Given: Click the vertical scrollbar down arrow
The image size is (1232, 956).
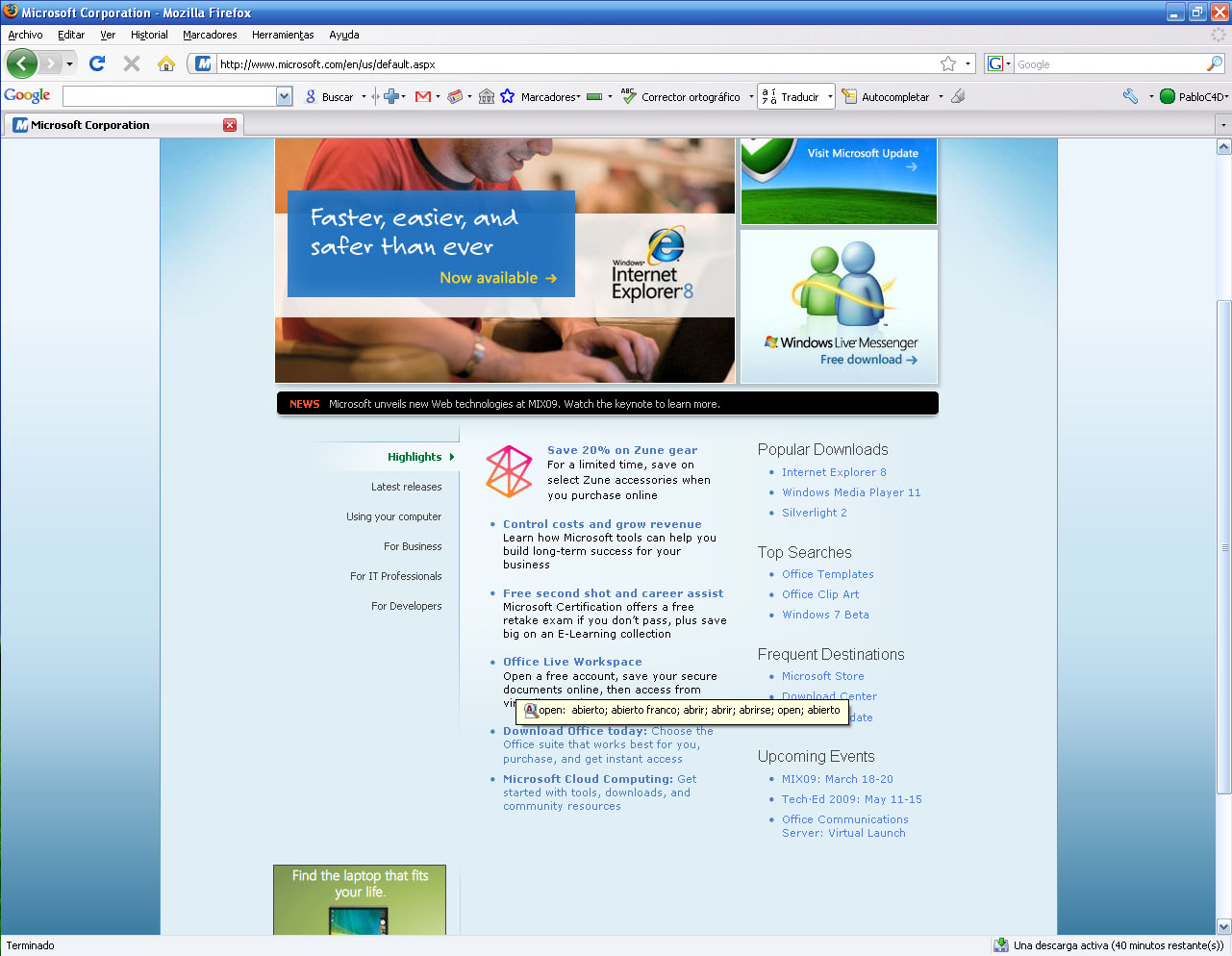Looking at the screenshot, I should (x=1223, y=926).
